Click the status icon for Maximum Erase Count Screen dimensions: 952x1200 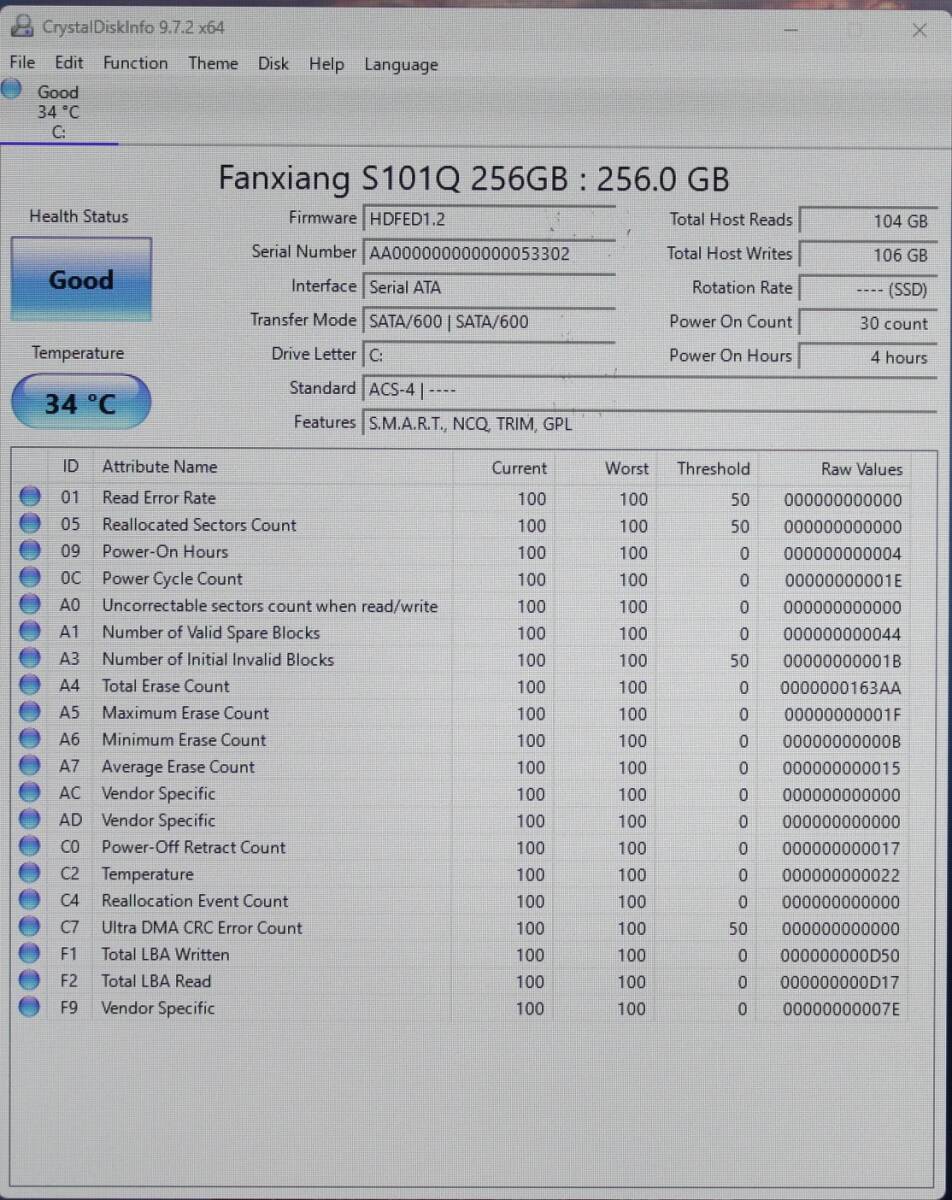coord(31,713)
